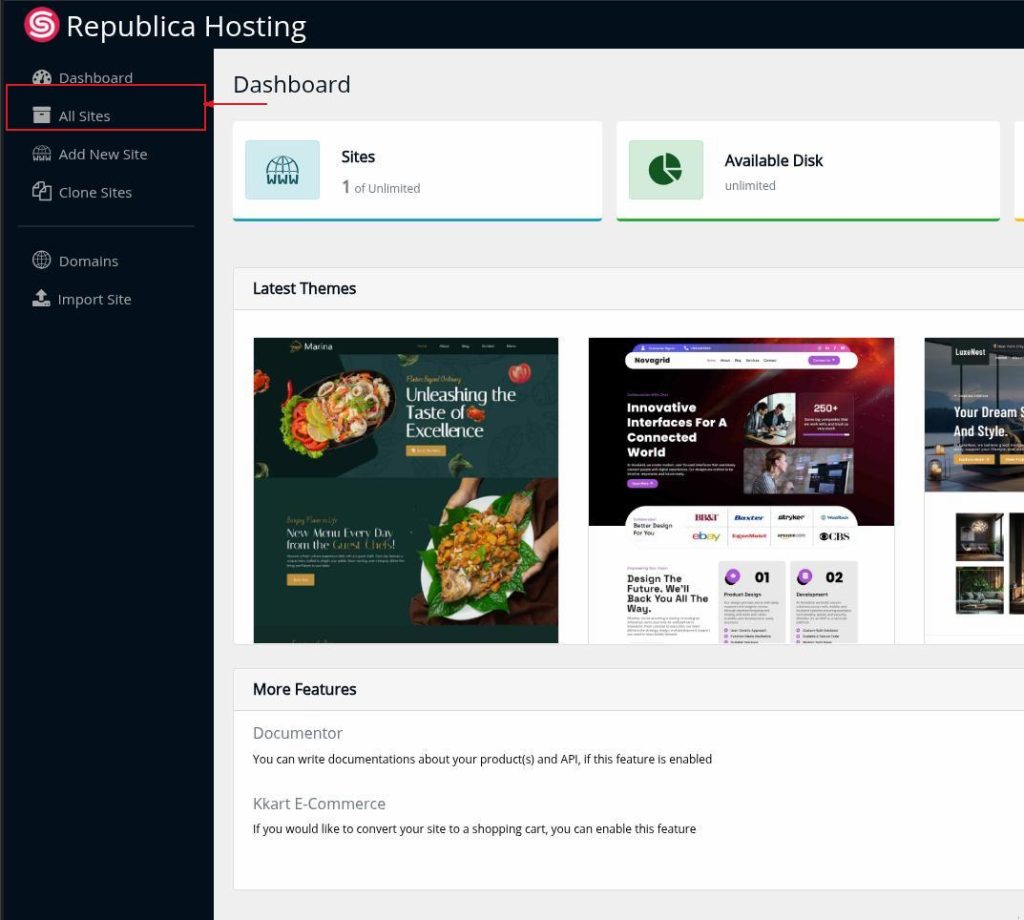Select Add New Site menu entry
This screenshot has width=1024, height=920.
click(x=102, y=154)
